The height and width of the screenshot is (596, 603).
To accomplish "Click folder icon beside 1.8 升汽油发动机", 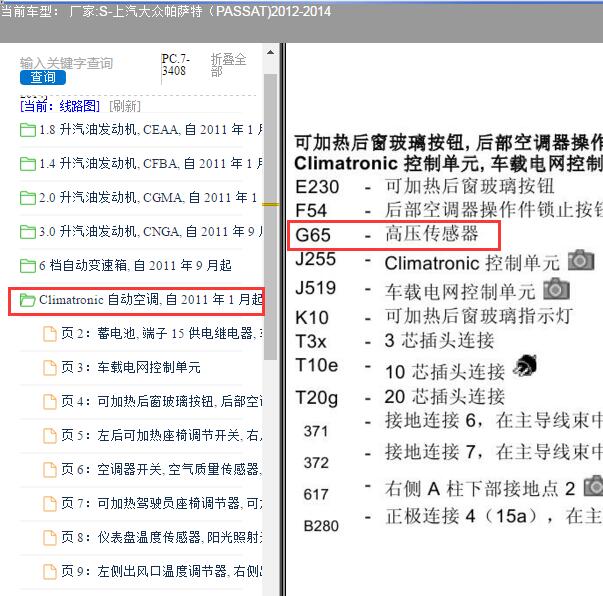I will click(28, 130).
